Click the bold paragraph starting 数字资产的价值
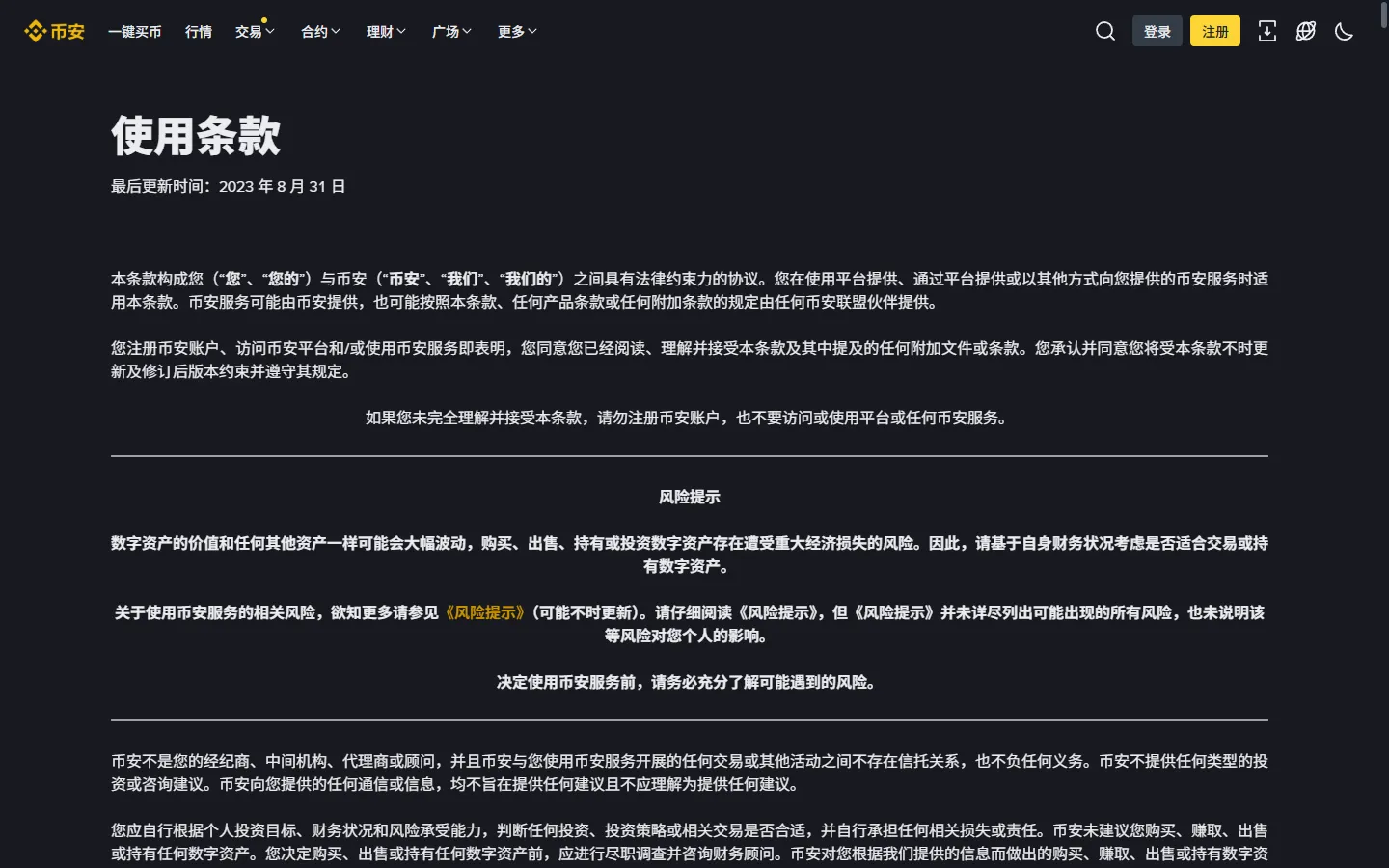This screenshot has height=868, width=1389. 690,555
